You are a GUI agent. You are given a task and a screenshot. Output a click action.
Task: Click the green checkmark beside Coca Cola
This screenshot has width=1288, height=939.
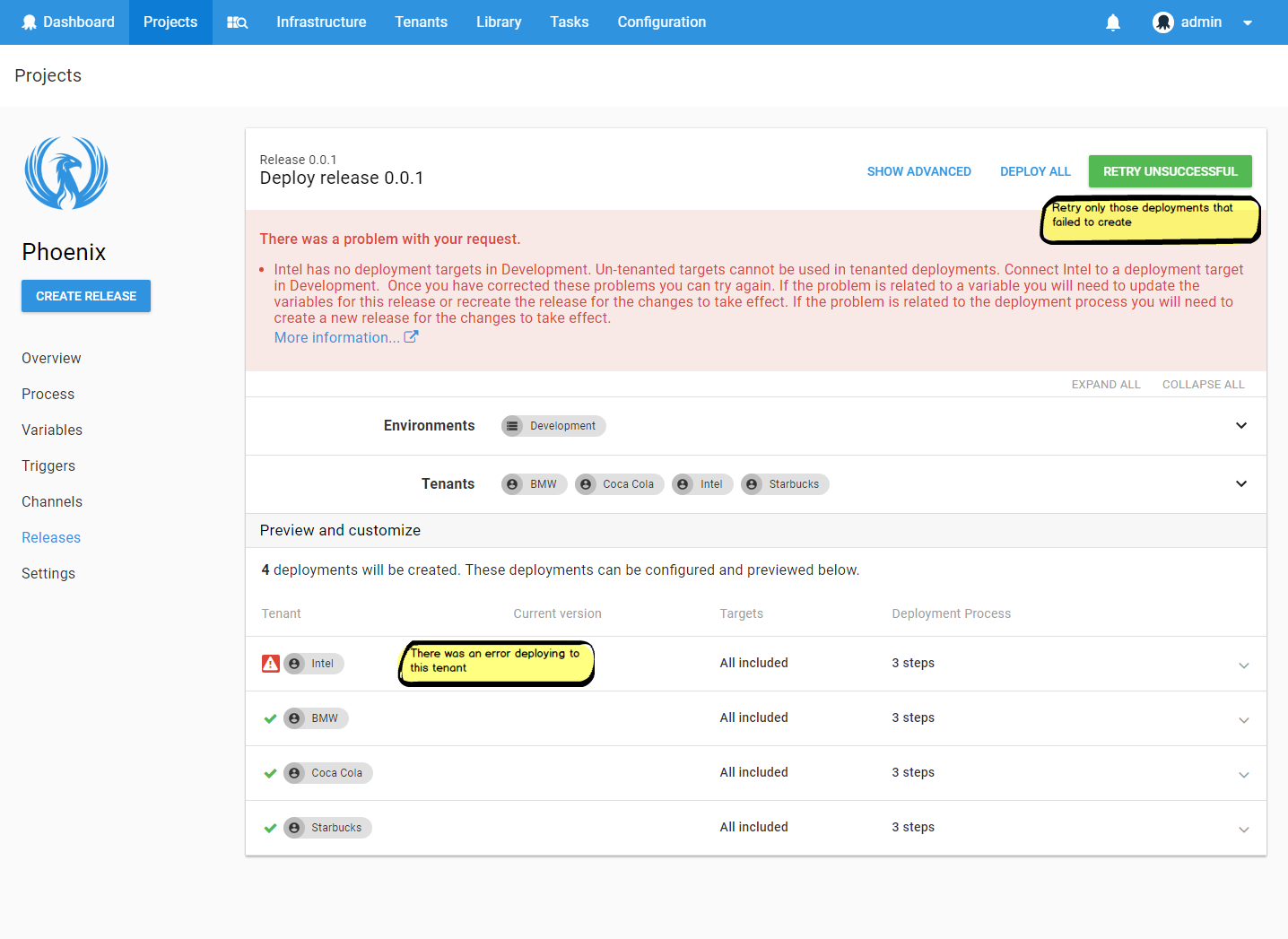tap(270, 773)
